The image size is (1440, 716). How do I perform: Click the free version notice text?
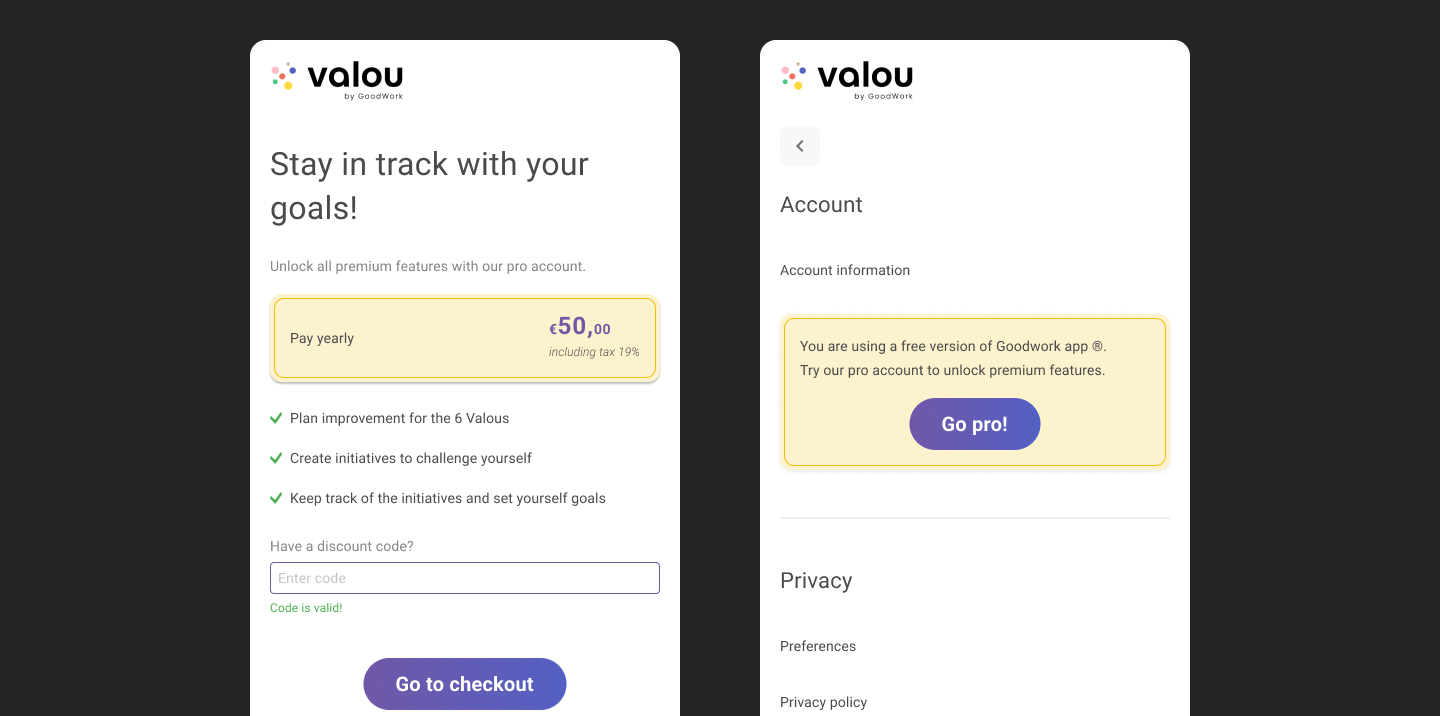pos(953,358)
